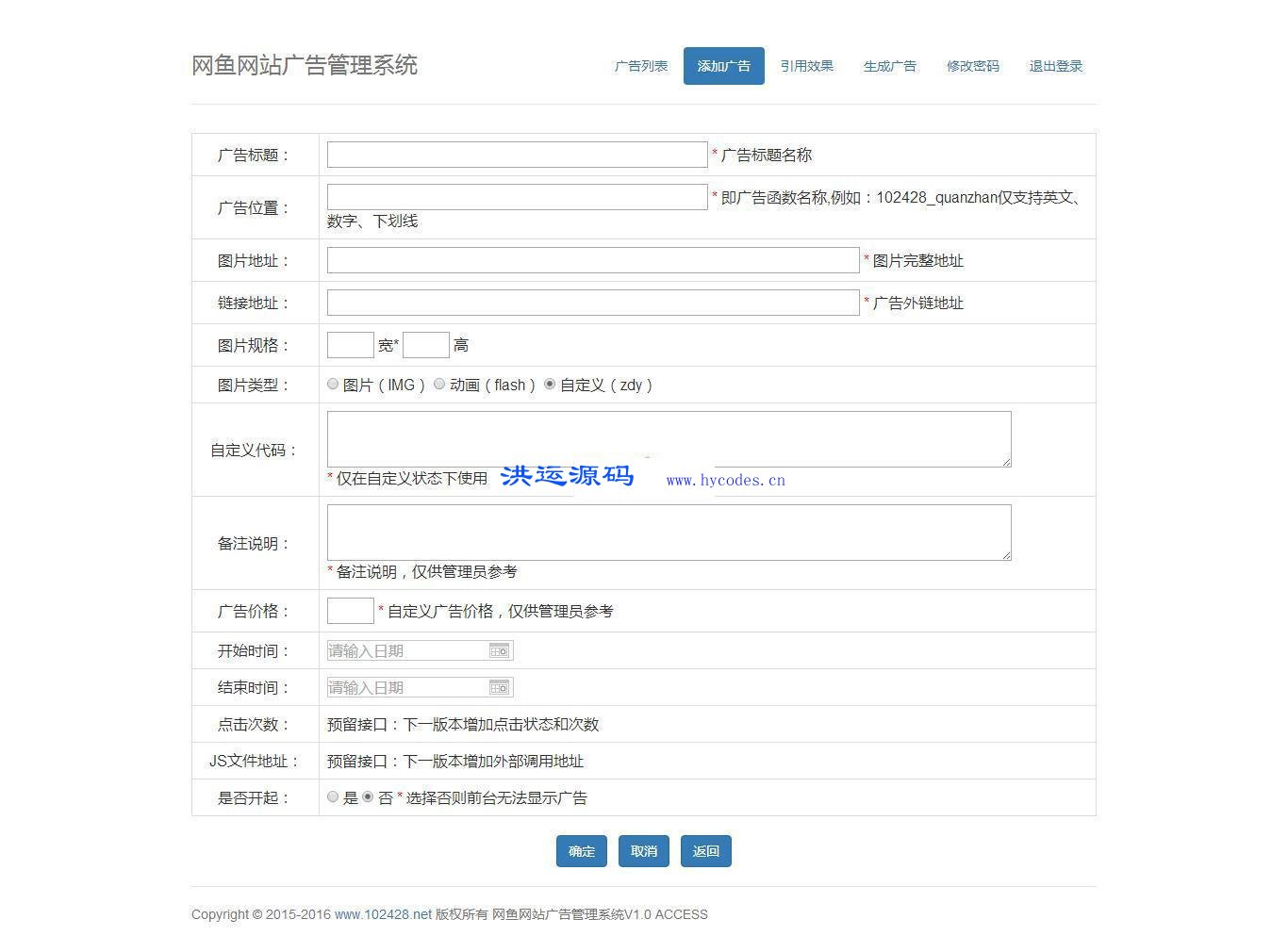Click into the 图片地址 input field
The image size is (1288, 952).
[593, 260]
